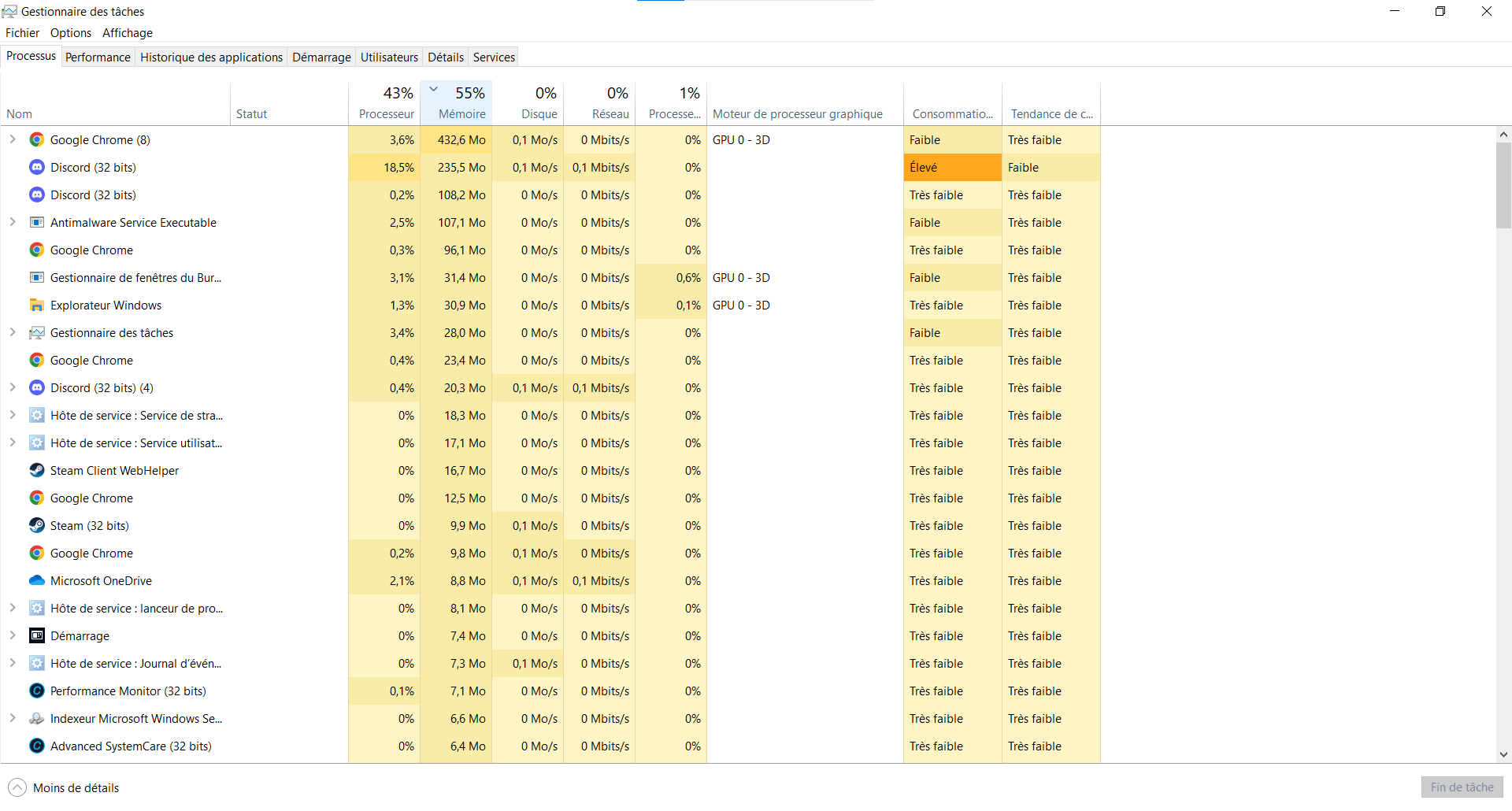Viewport: 1512px width, 811px height.
Task: Expand Hôte de service : Journal d'événements
Action: pos(13,663)
